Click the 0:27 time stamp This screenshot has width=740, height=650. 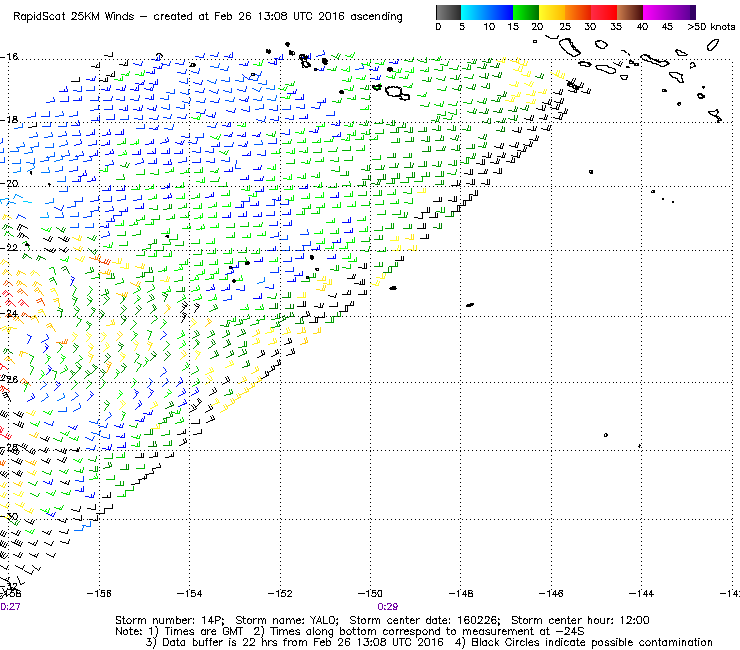10,607
